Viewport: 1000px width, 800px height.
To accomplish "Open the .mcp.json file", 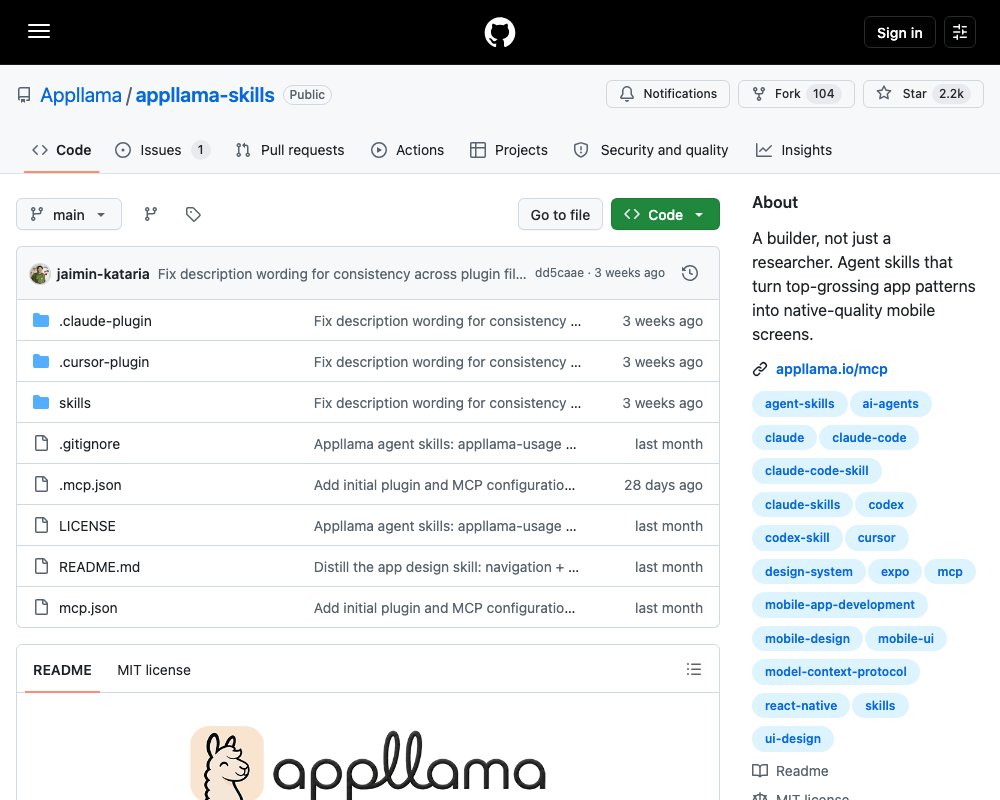I will pos(90,485).
